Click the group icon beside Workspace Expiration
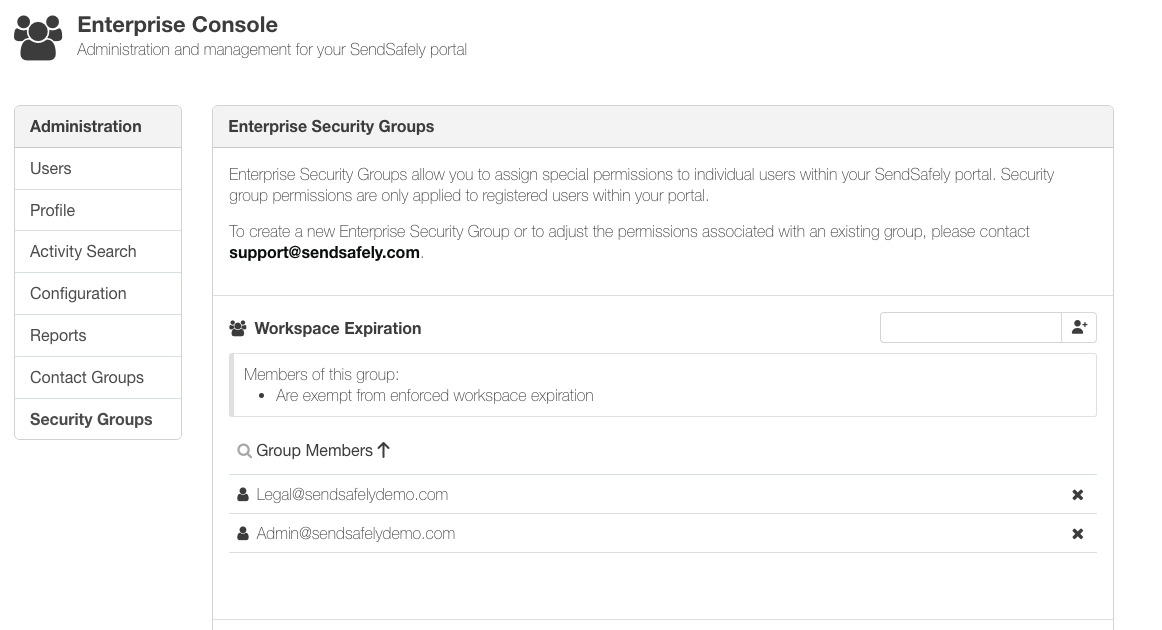1162x630 pixels. pyautogui.click(x=238, y=328)
